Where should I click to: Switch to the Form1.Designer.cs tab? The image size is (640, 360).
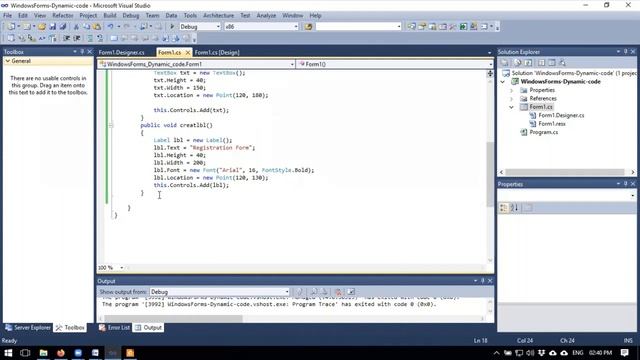pyautogui.click(x=121, y=52)
